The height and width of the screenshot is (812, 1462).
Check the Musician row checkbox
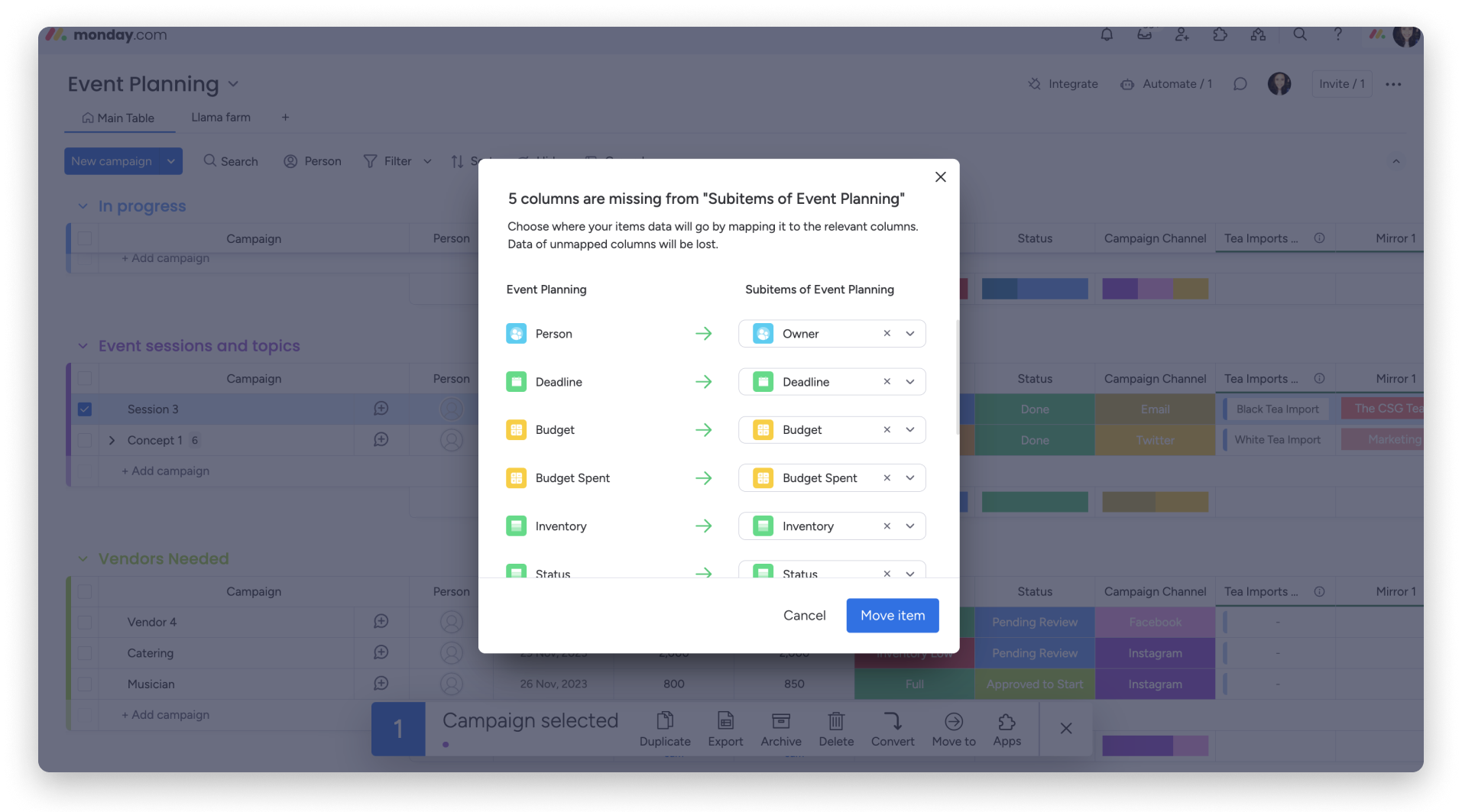tap(85, 684)
